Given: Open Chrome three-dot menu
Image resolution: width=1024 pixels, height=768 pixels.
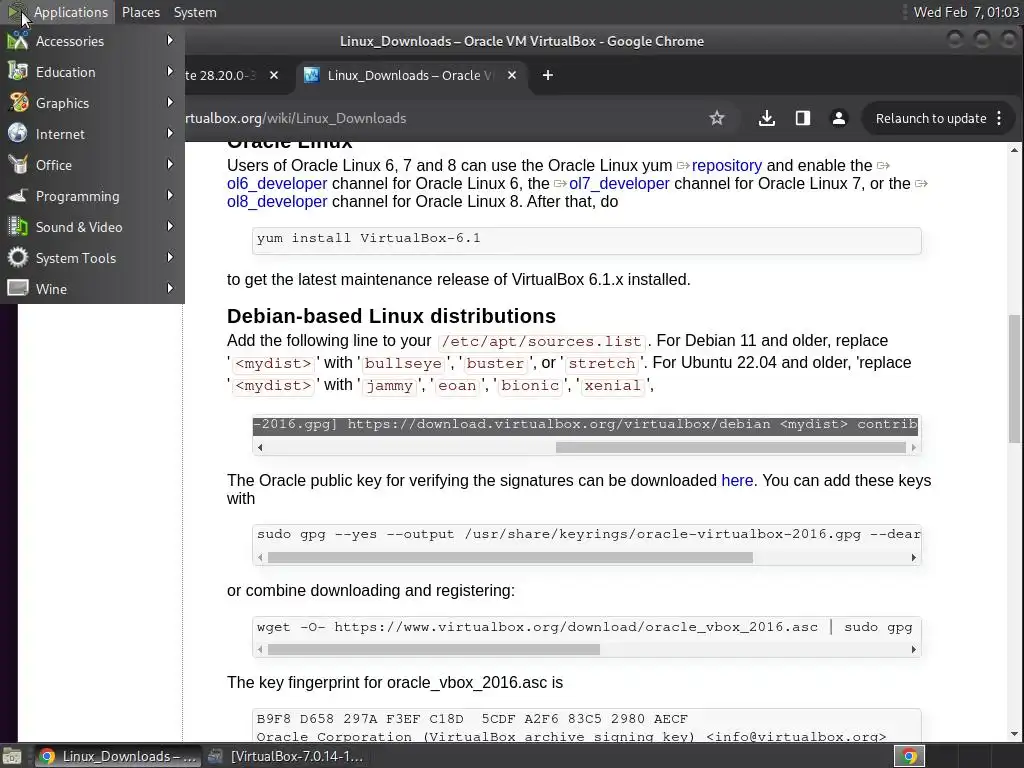Looking at the screenshot, I should (x=999, y=118).
